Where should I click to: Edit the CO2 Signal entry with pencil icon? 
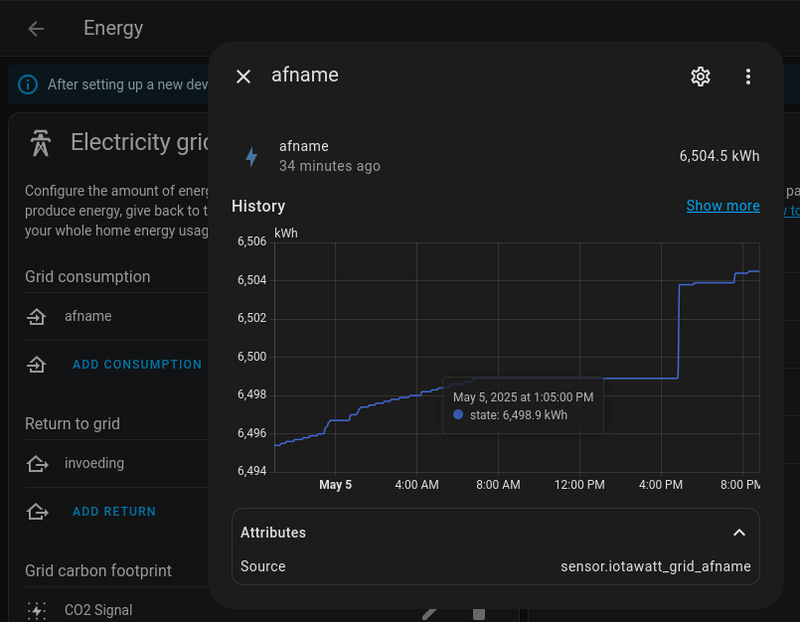click(431, 612)
